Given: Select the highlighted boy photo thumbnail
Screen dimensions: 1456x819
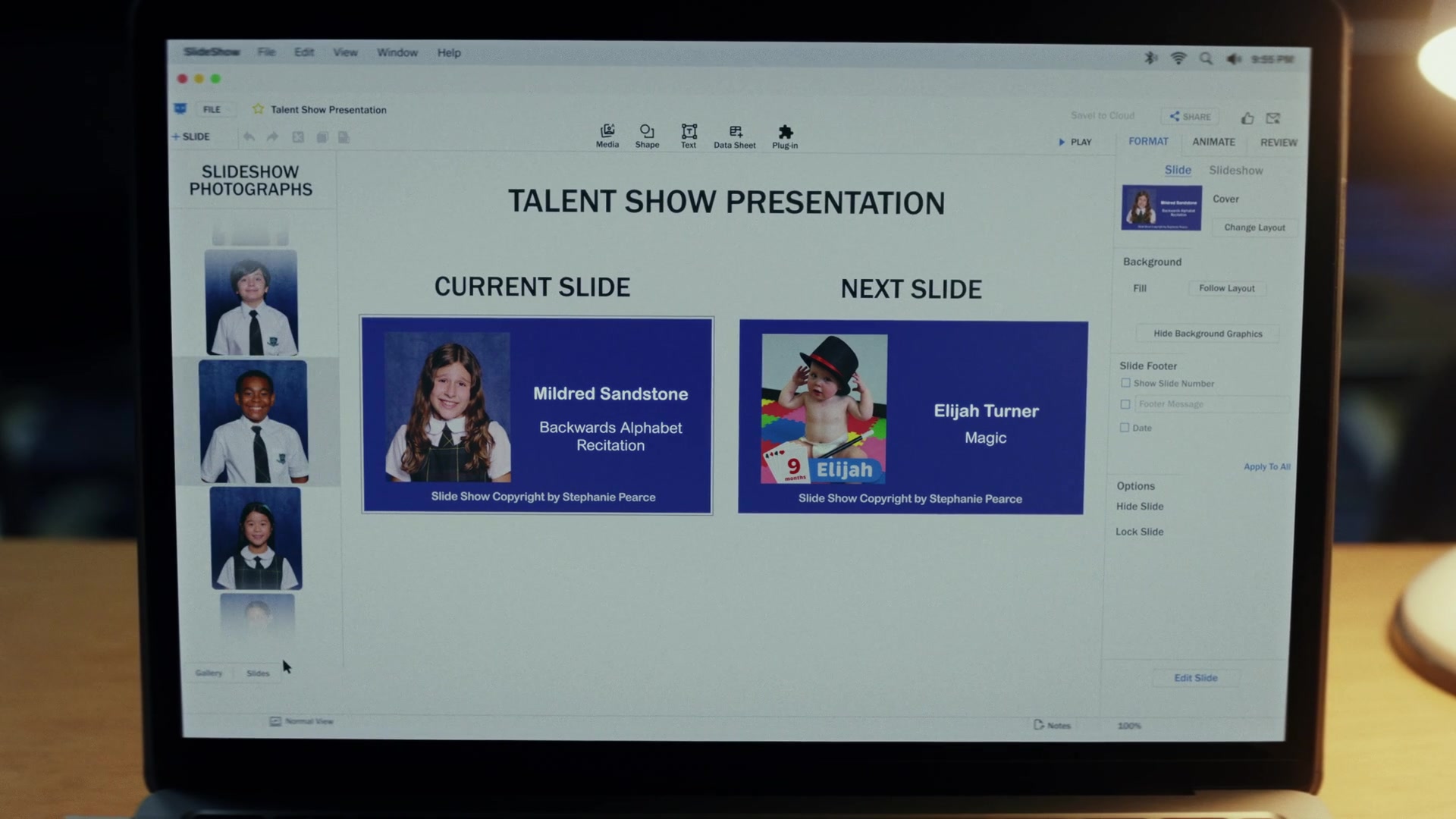Looking at the screenshot, I should pyautogui.click(x=254, y=422).
